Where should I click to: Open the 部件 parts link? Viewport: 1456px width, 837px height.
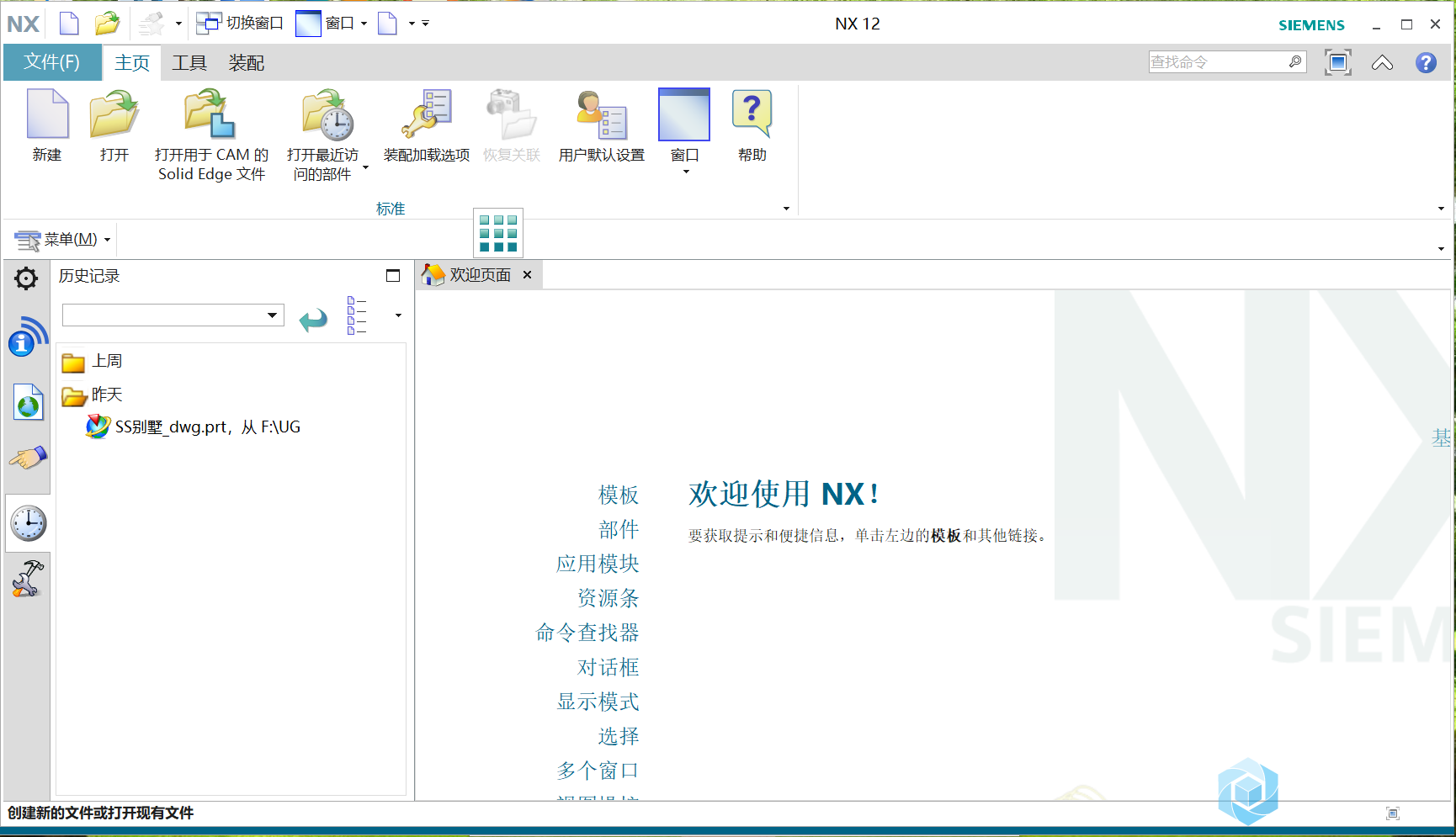619,529
